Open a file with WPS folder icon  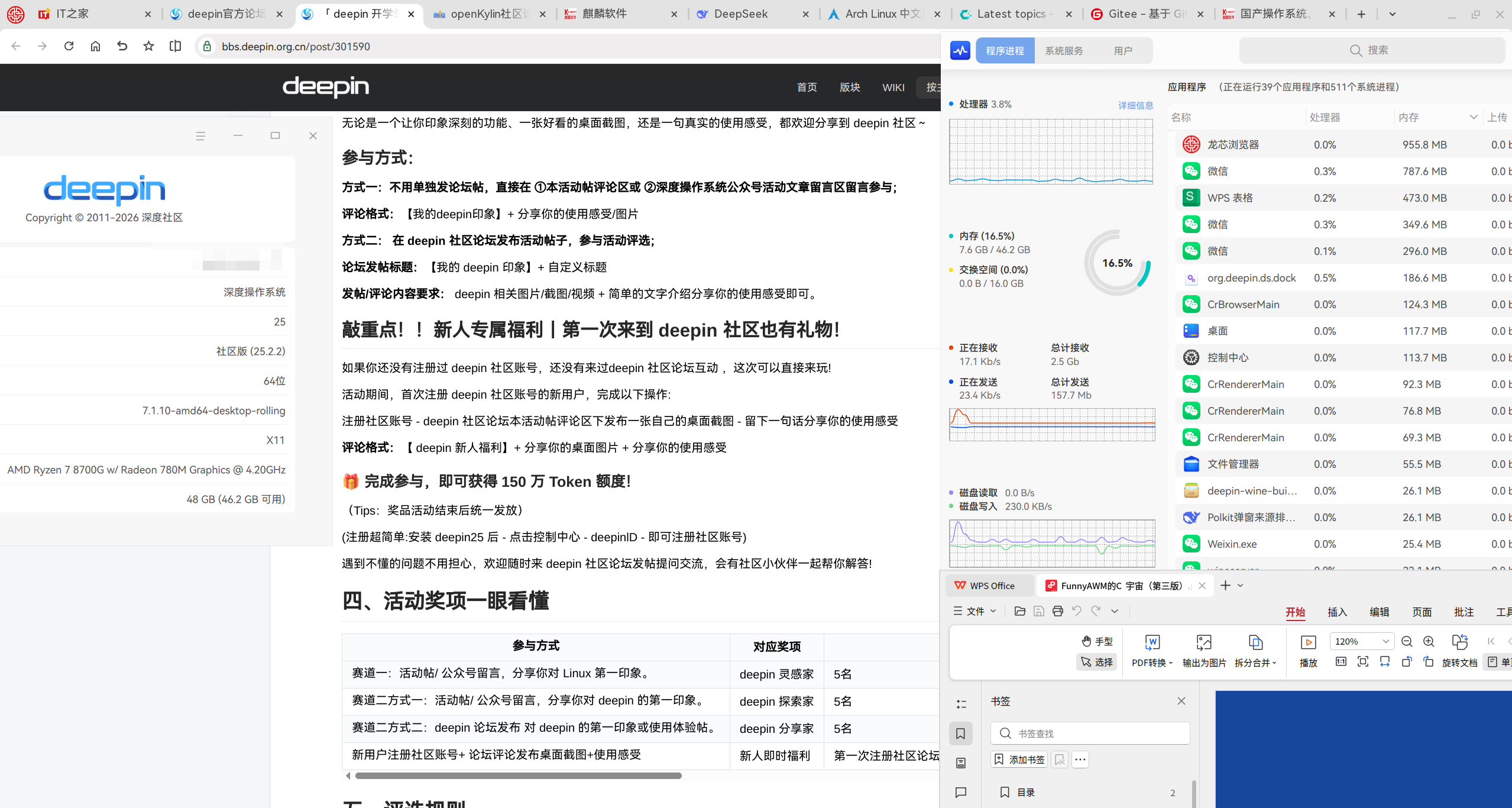click(1019, 611)
